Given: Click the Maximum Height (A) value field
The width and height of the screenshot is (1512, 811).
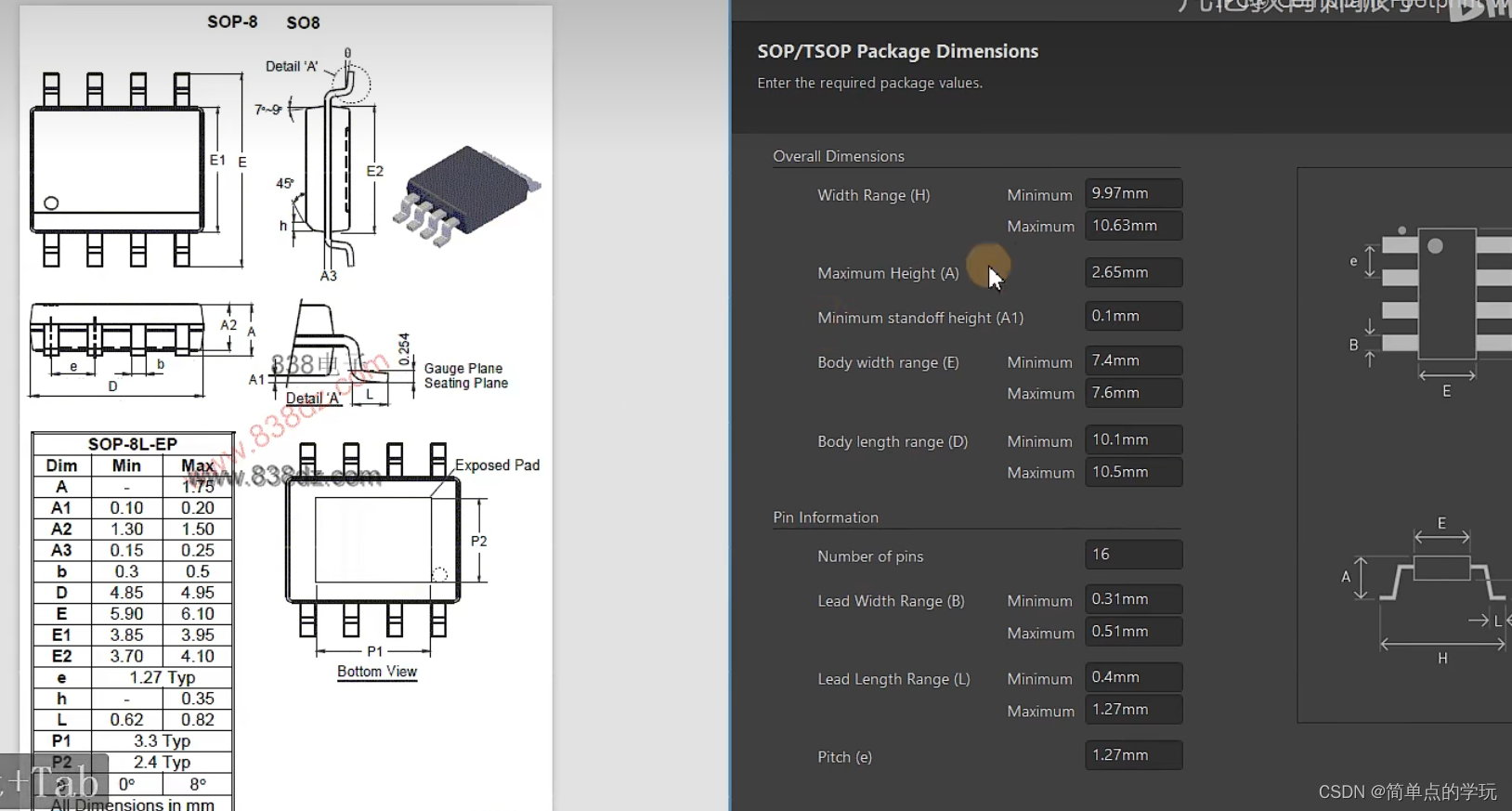Looking at the screenshot, I should [x=1133, y=272].
